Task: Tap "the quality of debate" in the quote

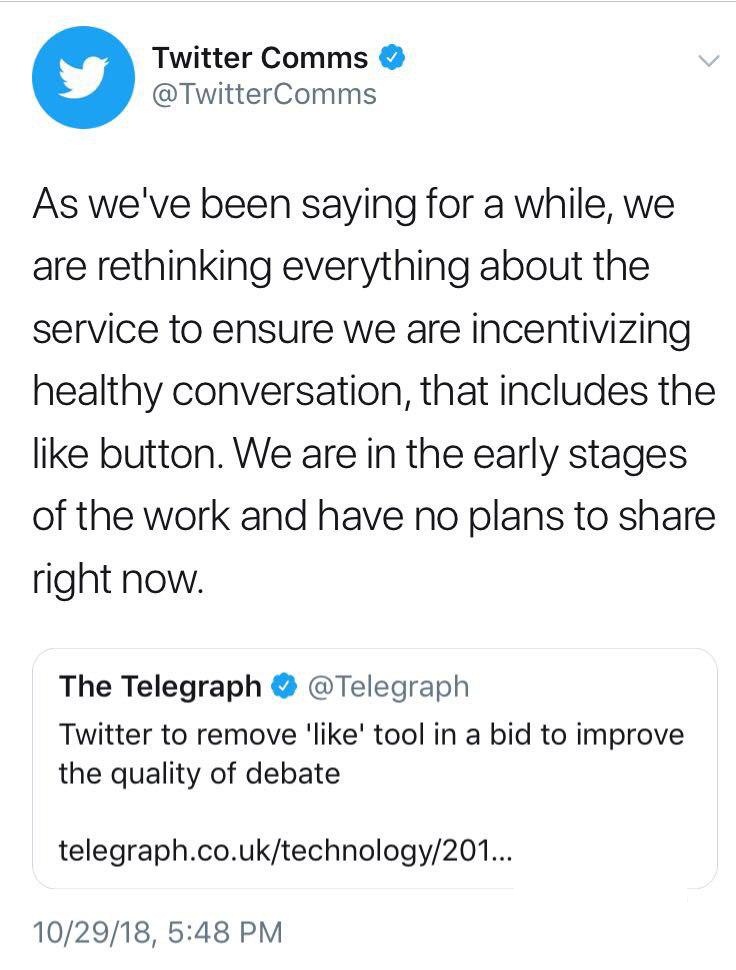Action: [x=200, y=773]
